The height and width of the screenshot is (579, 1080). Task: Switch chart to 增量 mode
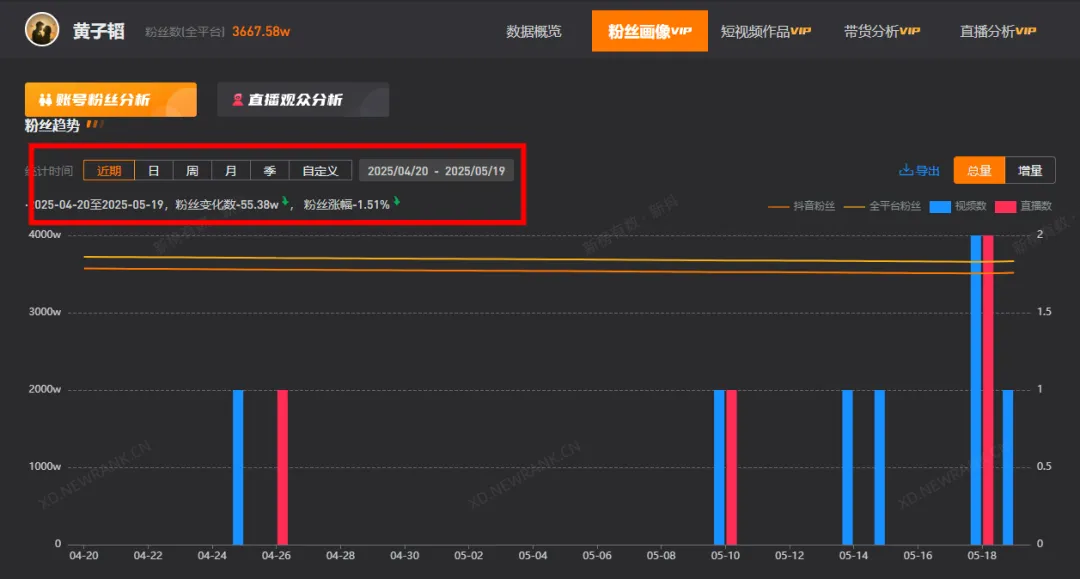point(1030,171)
